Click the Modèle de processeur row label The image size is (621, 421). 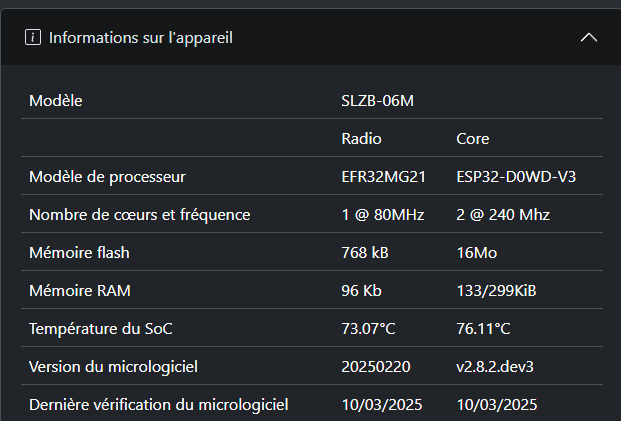(107, 177)
